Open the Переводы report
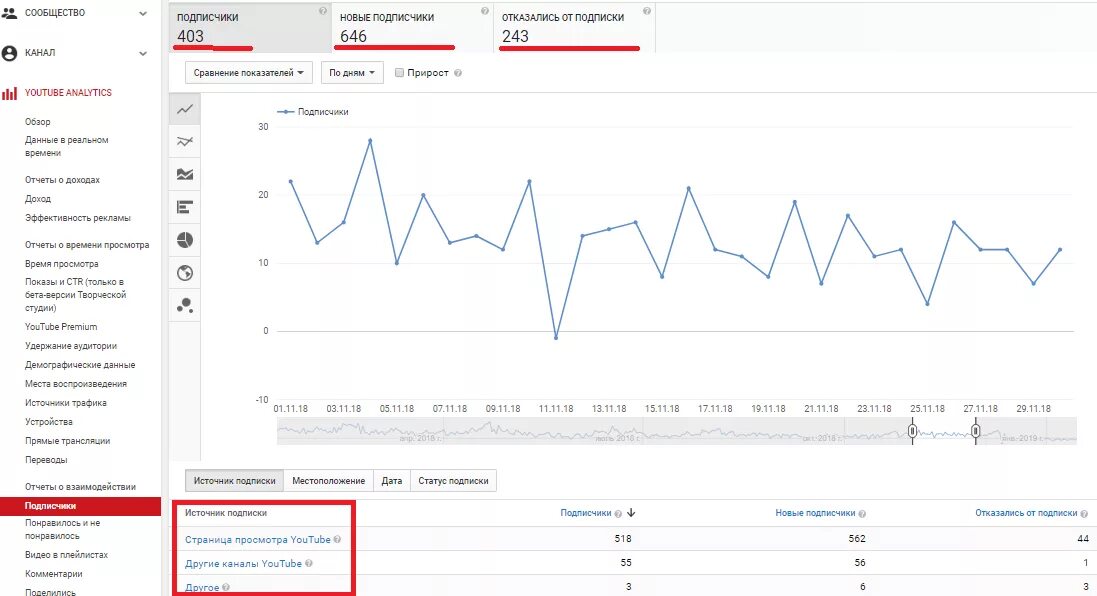This screenshot has height=596, width=1097. click(x=46, y=460)
